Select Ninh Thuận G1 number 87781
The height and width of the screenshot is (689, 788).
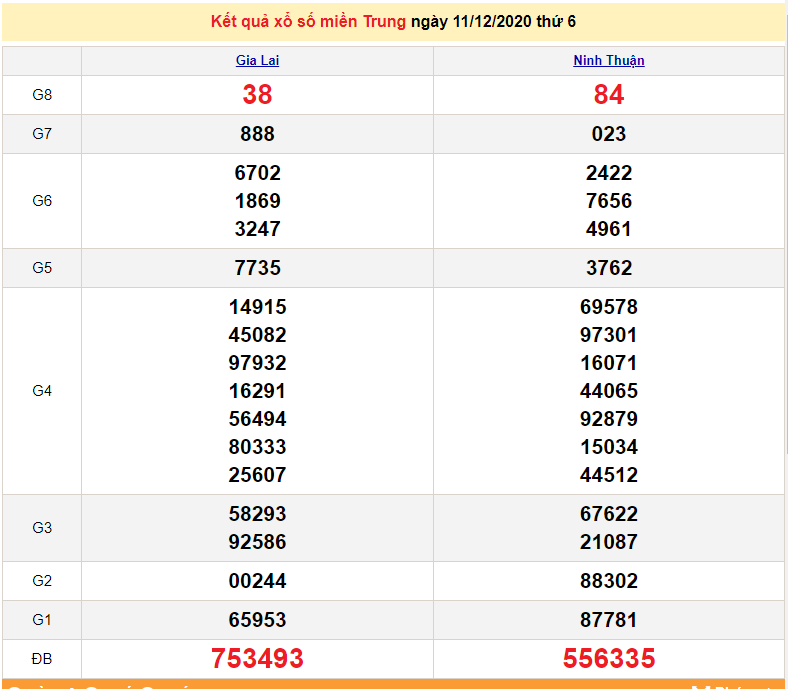[x=608, y=620]
